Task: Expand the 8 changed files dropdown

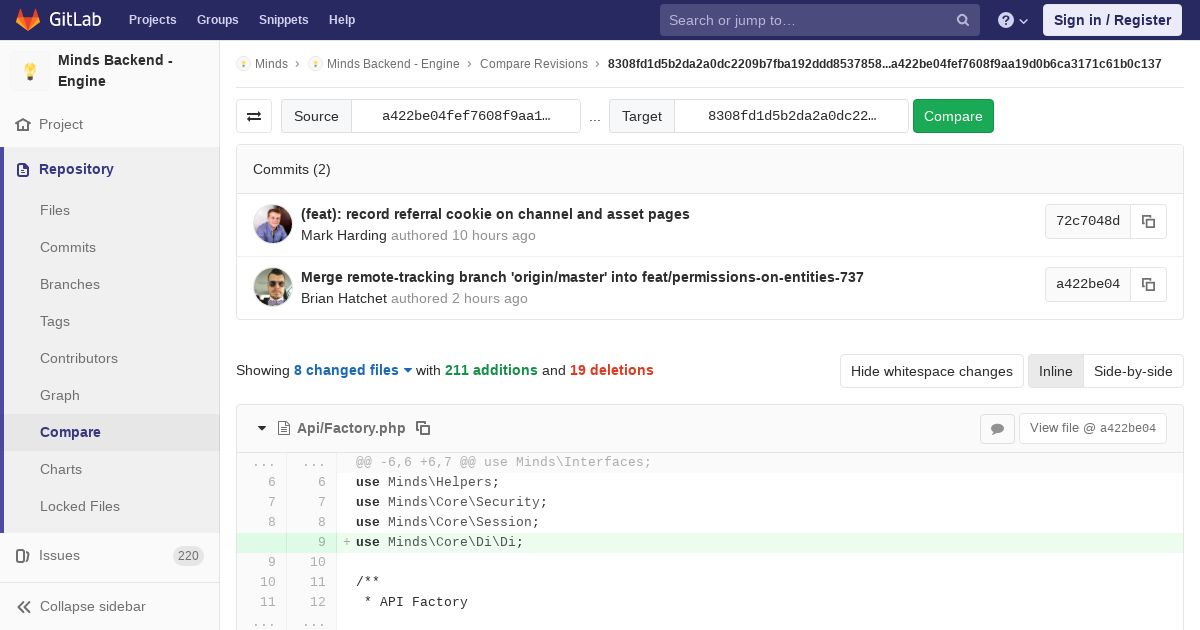Action: point(353,370)
